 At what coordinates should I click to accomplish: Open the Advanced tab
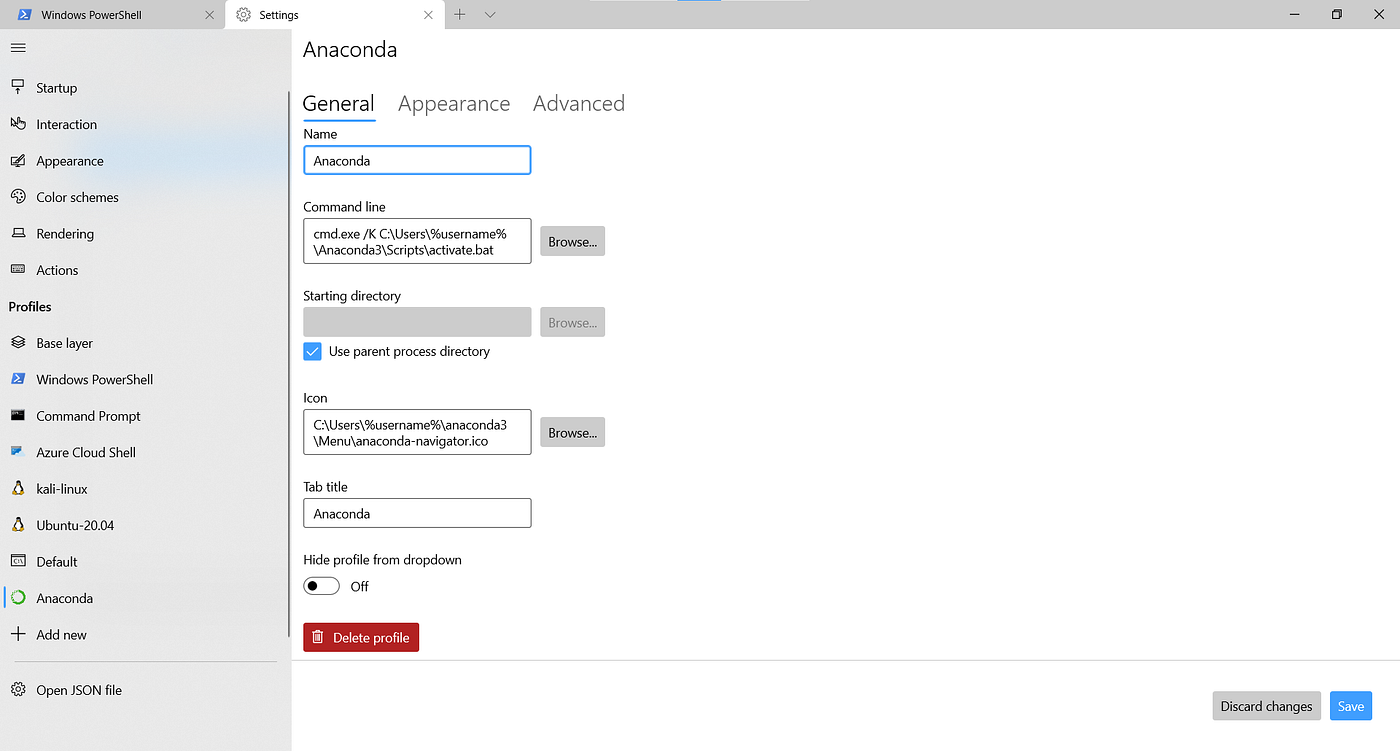(x=578, y=103)
